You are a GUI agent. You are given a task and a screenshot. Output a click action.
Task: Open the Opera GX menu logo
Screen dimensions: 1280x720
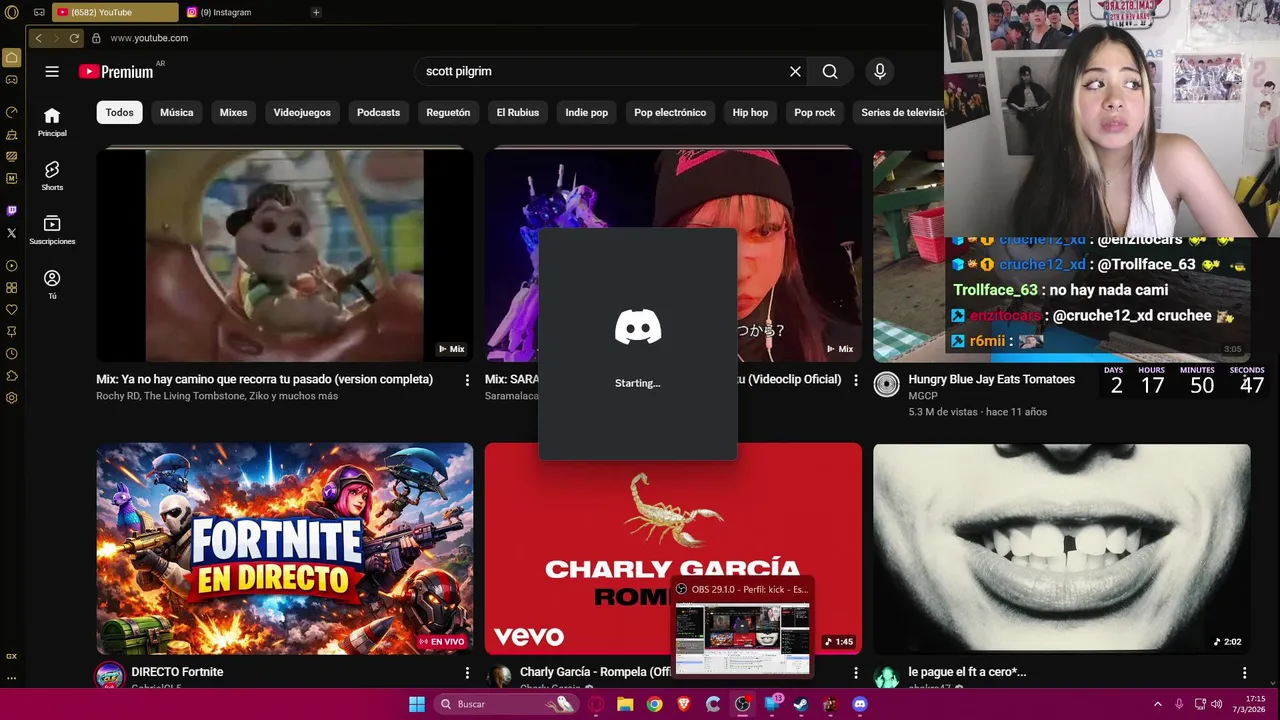(12, 12)
